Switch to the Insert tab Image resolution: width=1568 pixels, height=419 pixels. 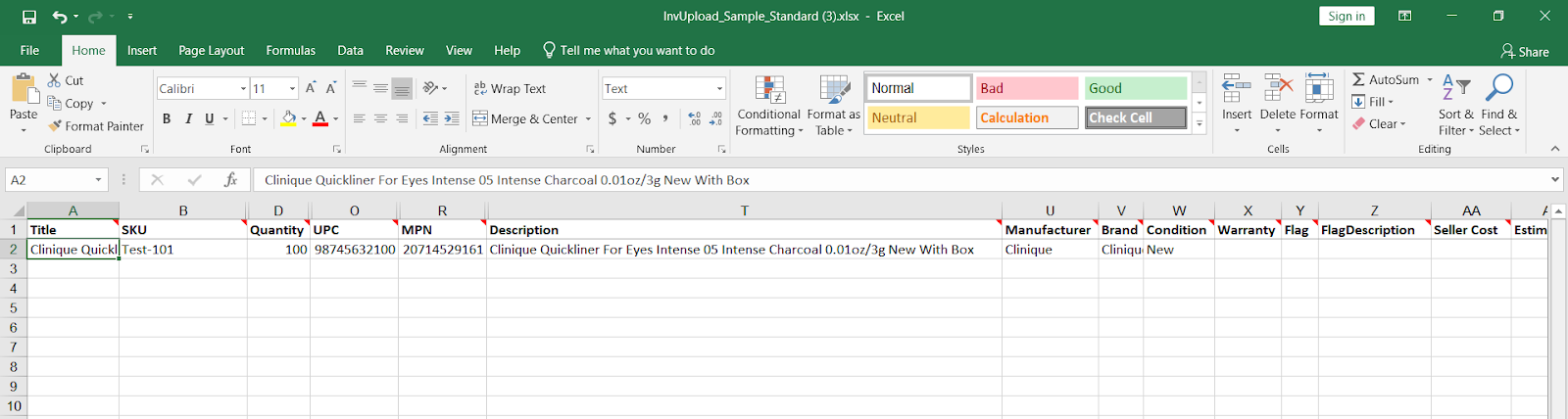point(142,51)
